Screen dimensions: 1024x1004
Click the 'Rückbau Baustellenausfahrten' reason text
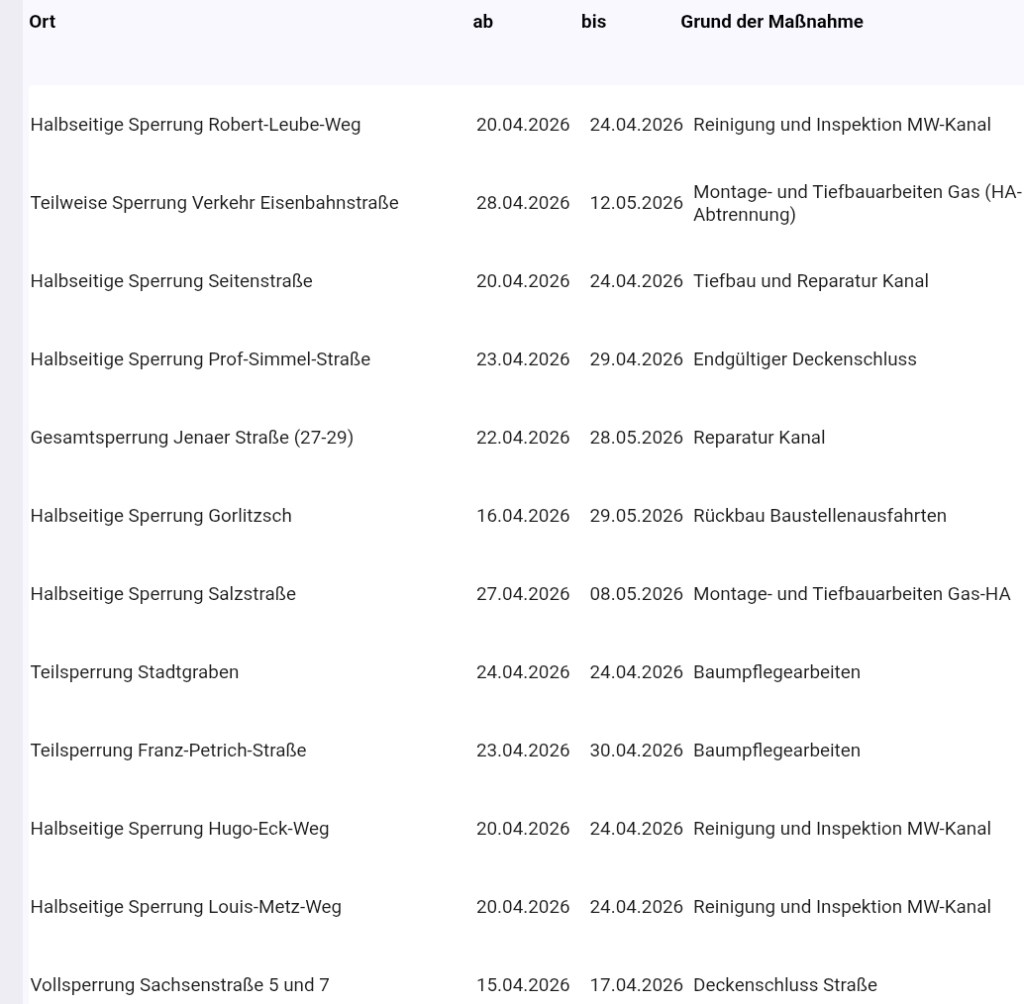tap(819, 516)
